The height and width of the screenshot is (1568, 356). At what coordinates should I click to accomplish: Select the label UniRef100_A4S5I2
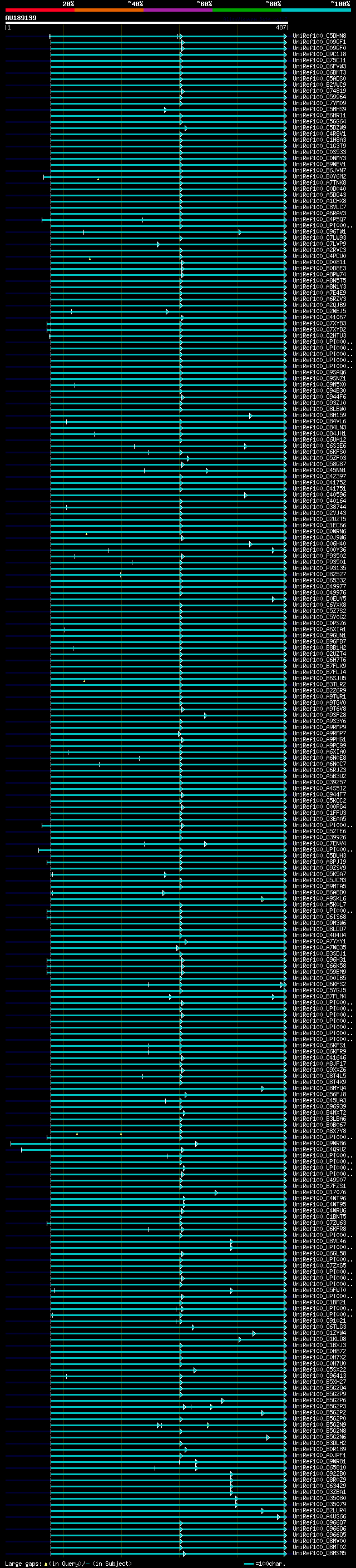coord(319,789)
